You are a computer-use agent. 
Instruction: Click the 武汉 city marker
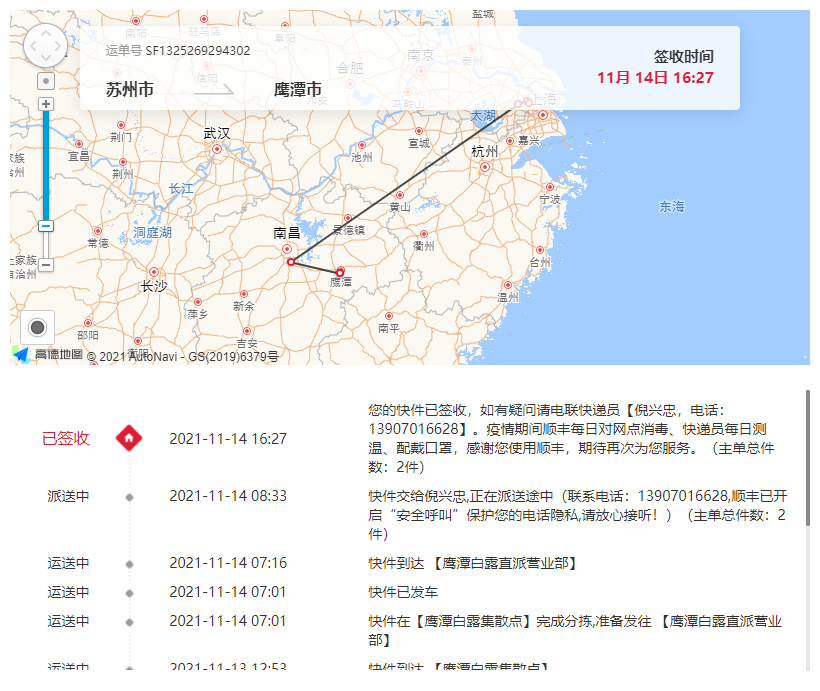coord(217,149)
